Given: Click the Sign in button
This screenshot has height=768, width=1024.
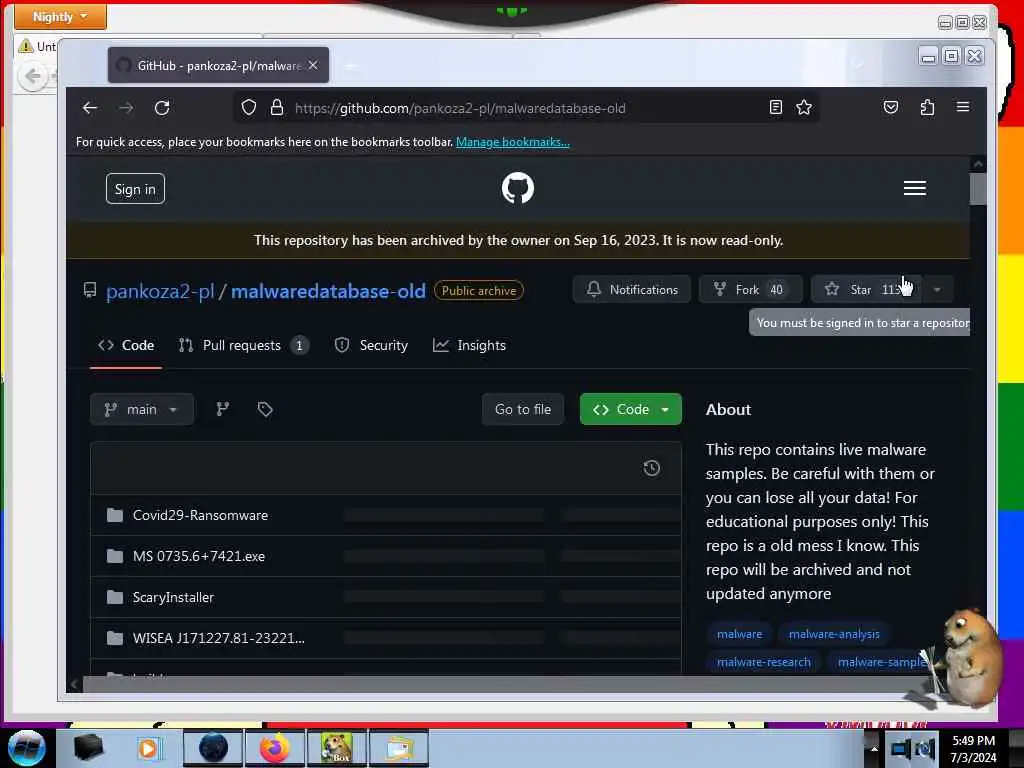Looking at the screenshot, I should (135, 189).
